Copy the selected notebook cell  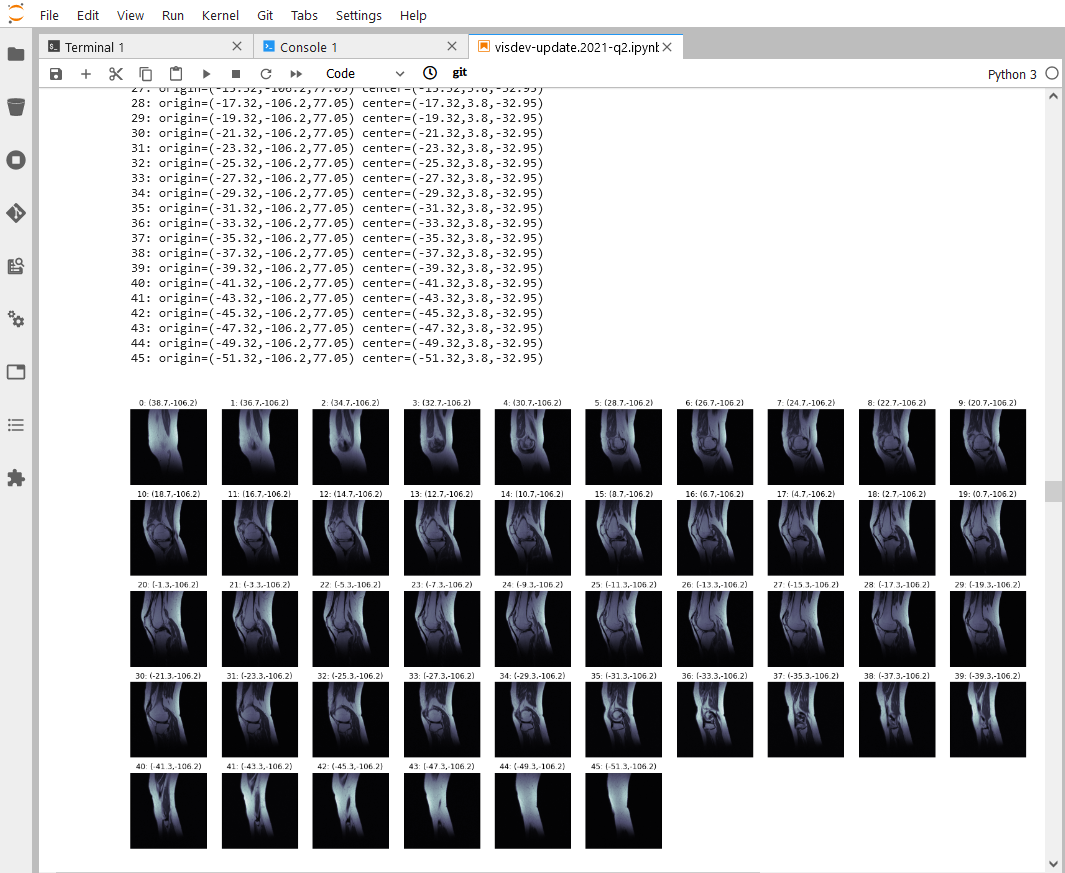(145, 73)
